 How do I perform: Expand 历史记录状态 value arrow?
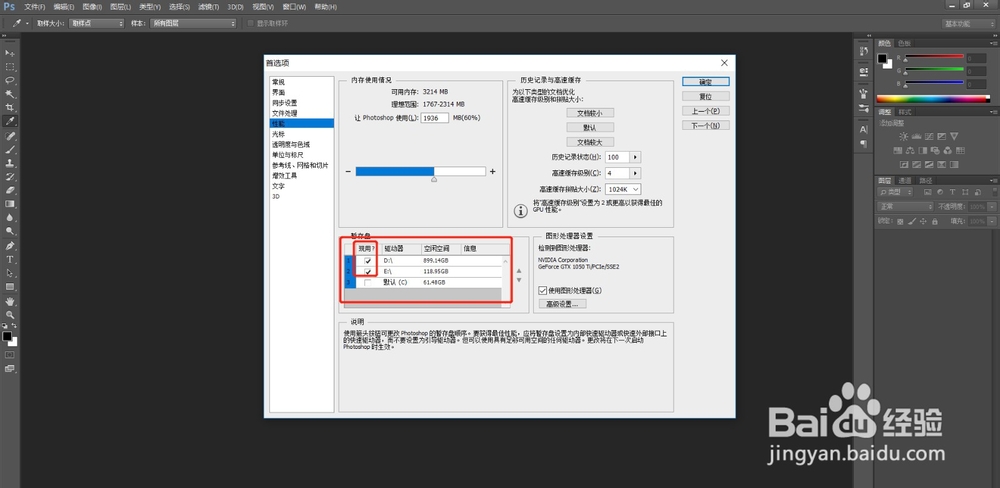pyautogui.click(x=636, y=157)
